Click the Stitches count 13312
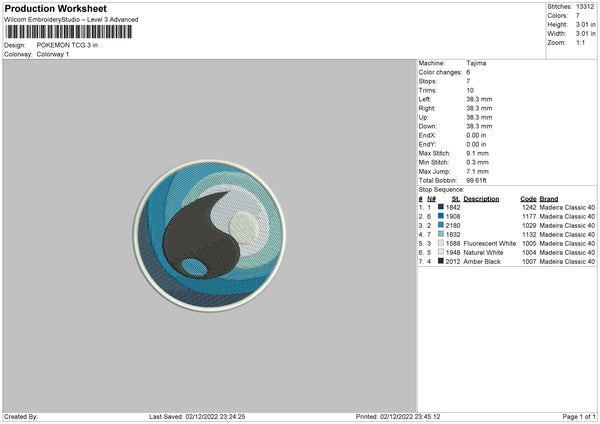Image resolution: width=600 pixels, height=424 pixels. [585, 7]
